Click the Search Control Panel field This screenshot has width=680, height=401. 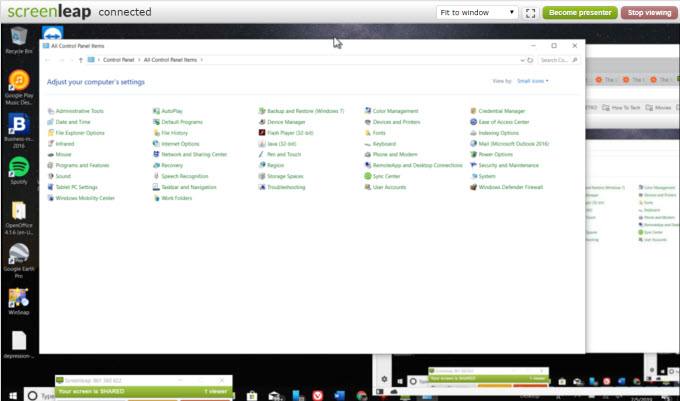pyautogui.click(x=559, y=60)
